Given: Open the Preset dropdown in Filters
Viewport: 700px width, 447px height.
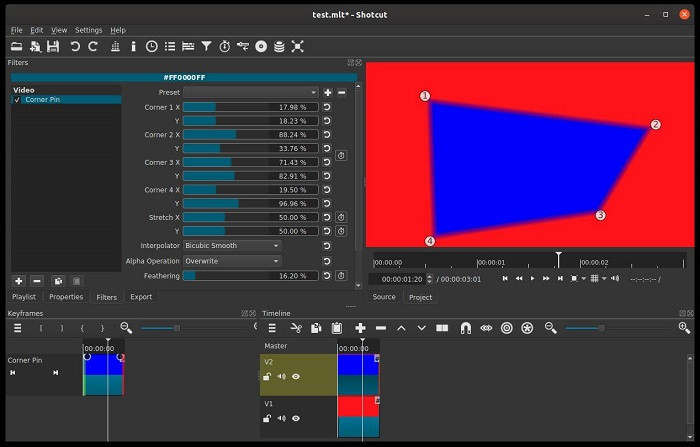Looking at the screenshot, I should (x=250, y=92).
